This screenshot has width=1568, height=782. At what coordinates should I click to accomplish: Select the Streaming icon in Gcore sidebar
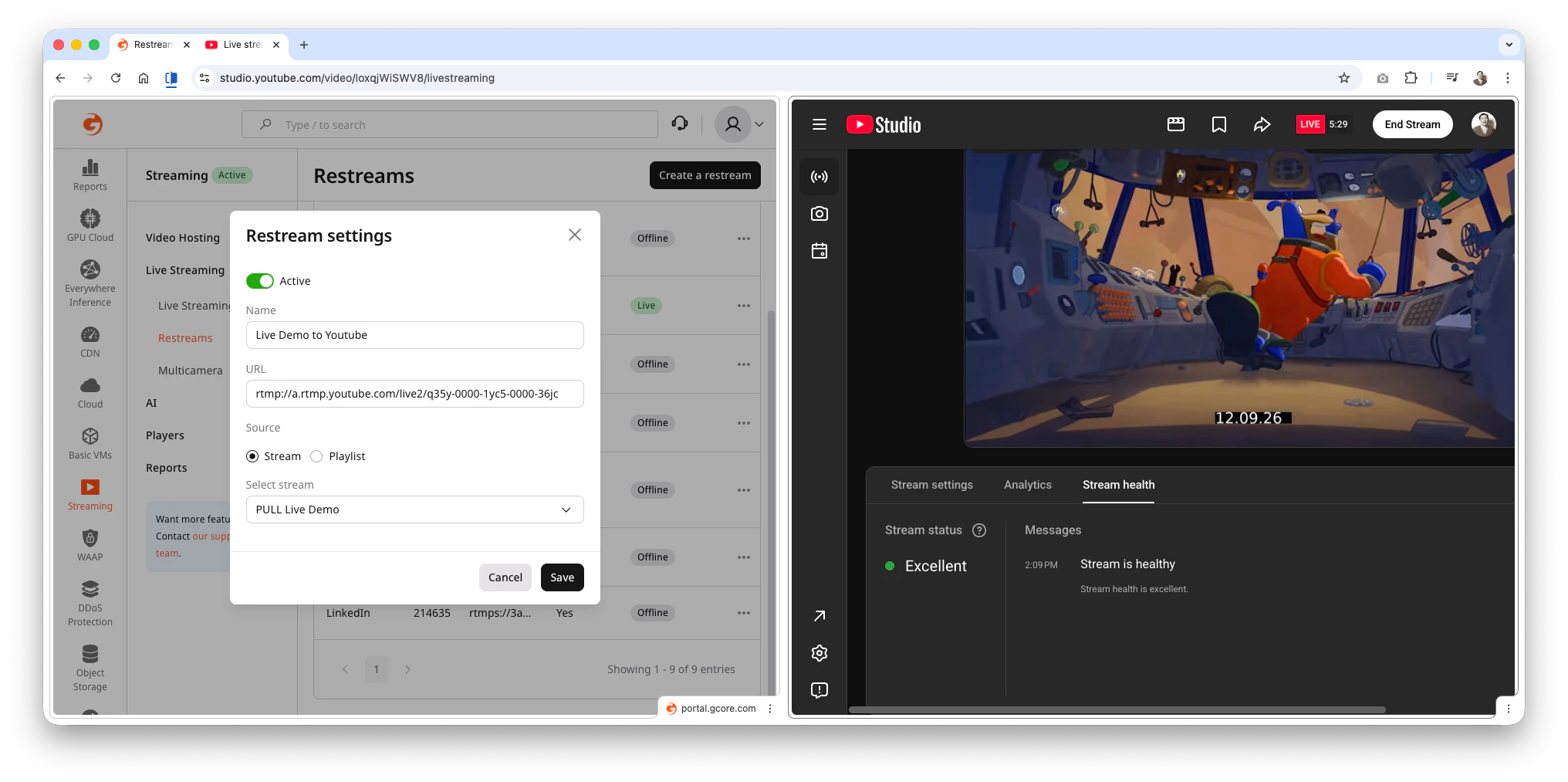[90, 494]
